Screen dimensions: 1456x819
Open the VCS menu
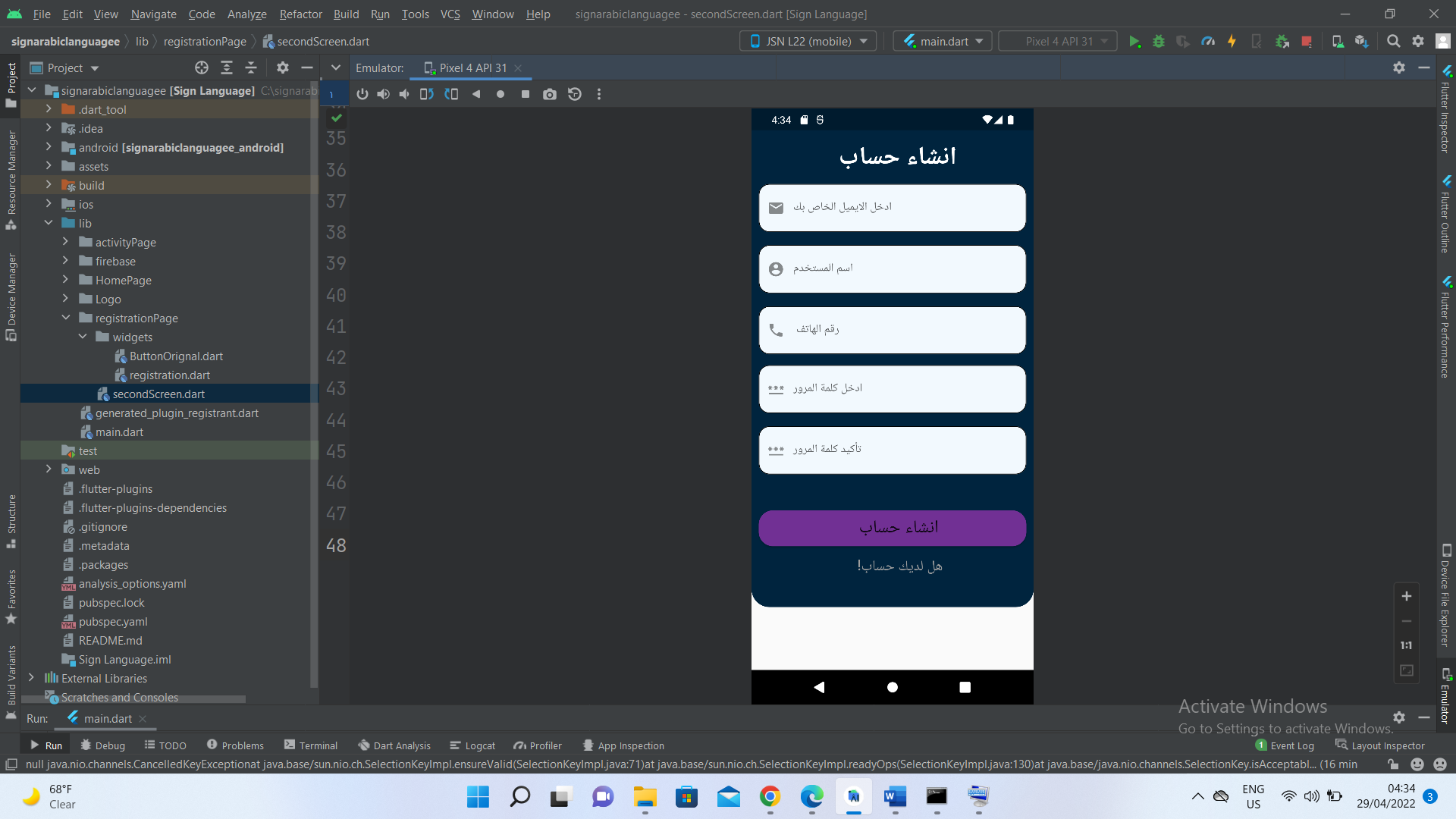[x=450, y=14]
